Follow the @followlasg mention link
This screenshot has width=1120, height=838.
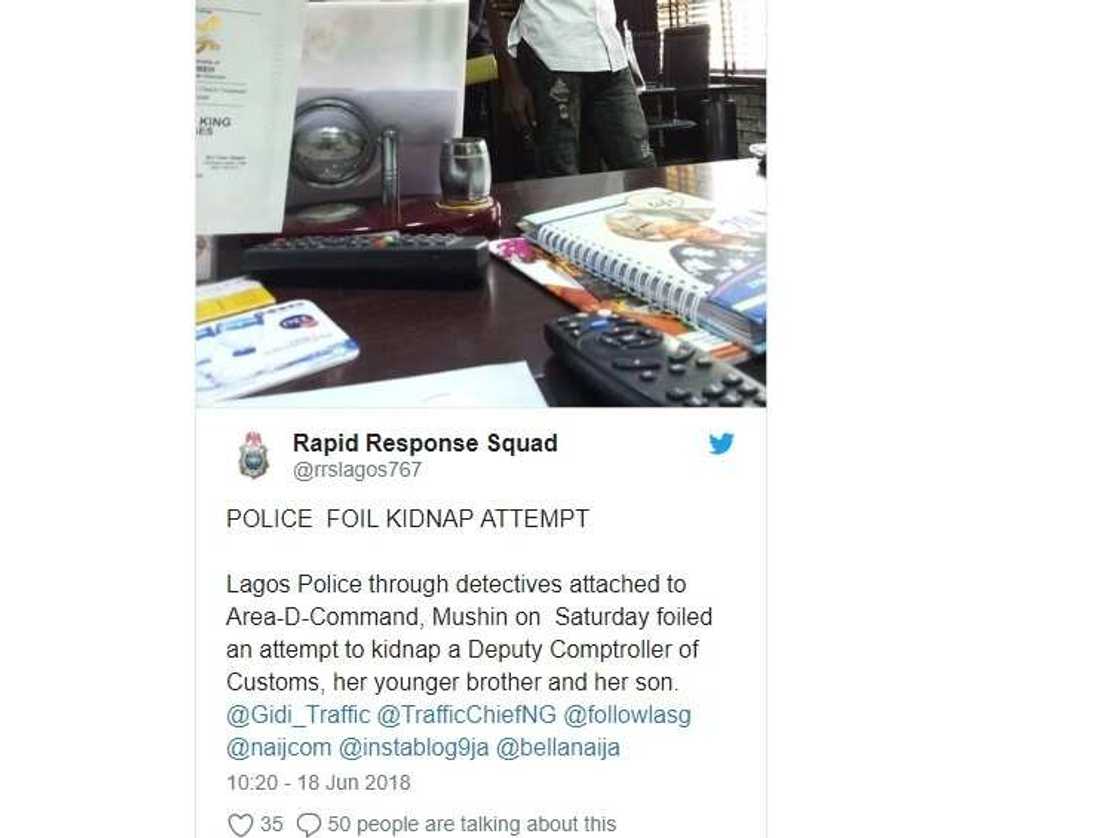click(627, 715)
